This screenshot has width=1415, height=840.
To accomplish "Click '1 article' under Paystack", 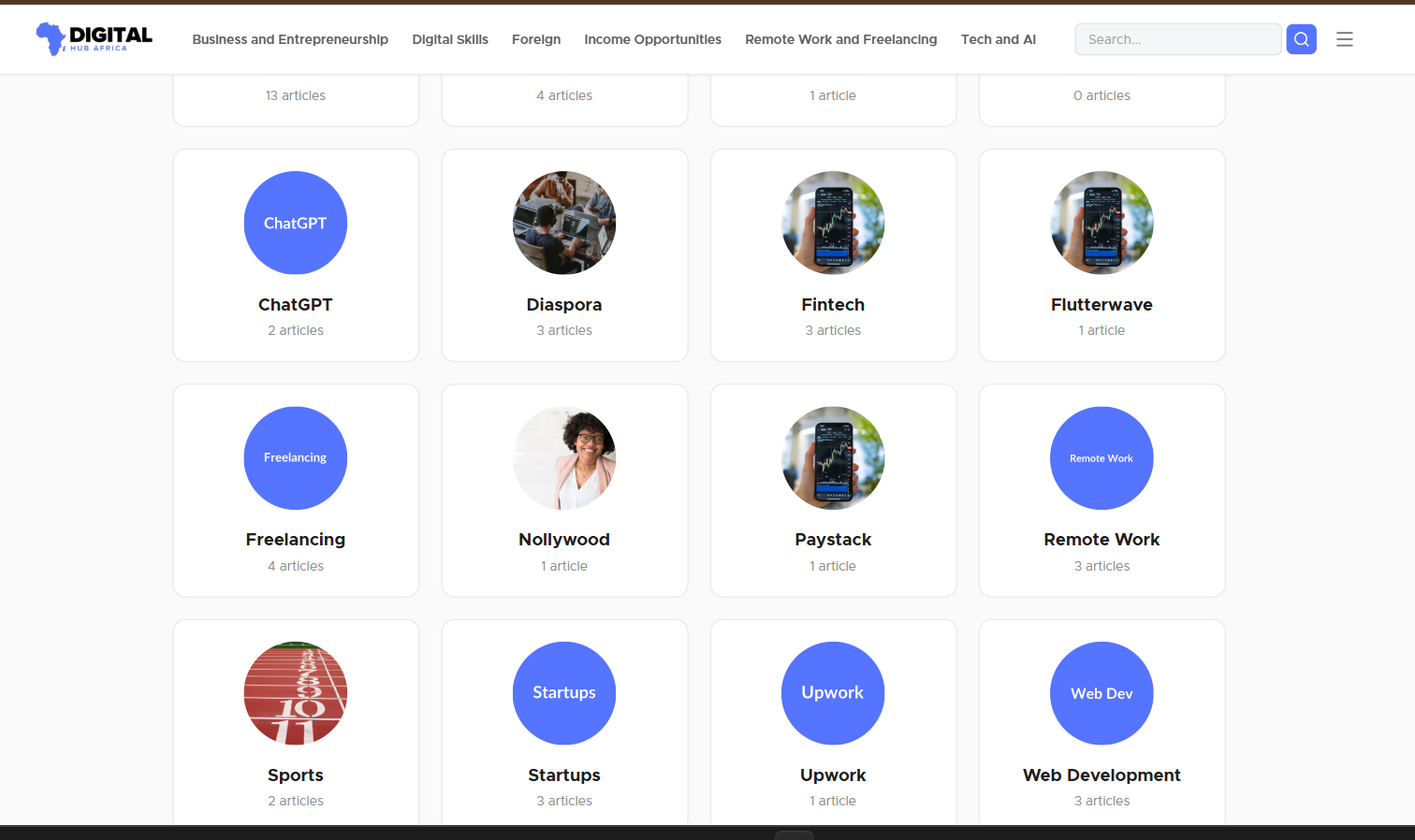I will click(x=833, y=566).
